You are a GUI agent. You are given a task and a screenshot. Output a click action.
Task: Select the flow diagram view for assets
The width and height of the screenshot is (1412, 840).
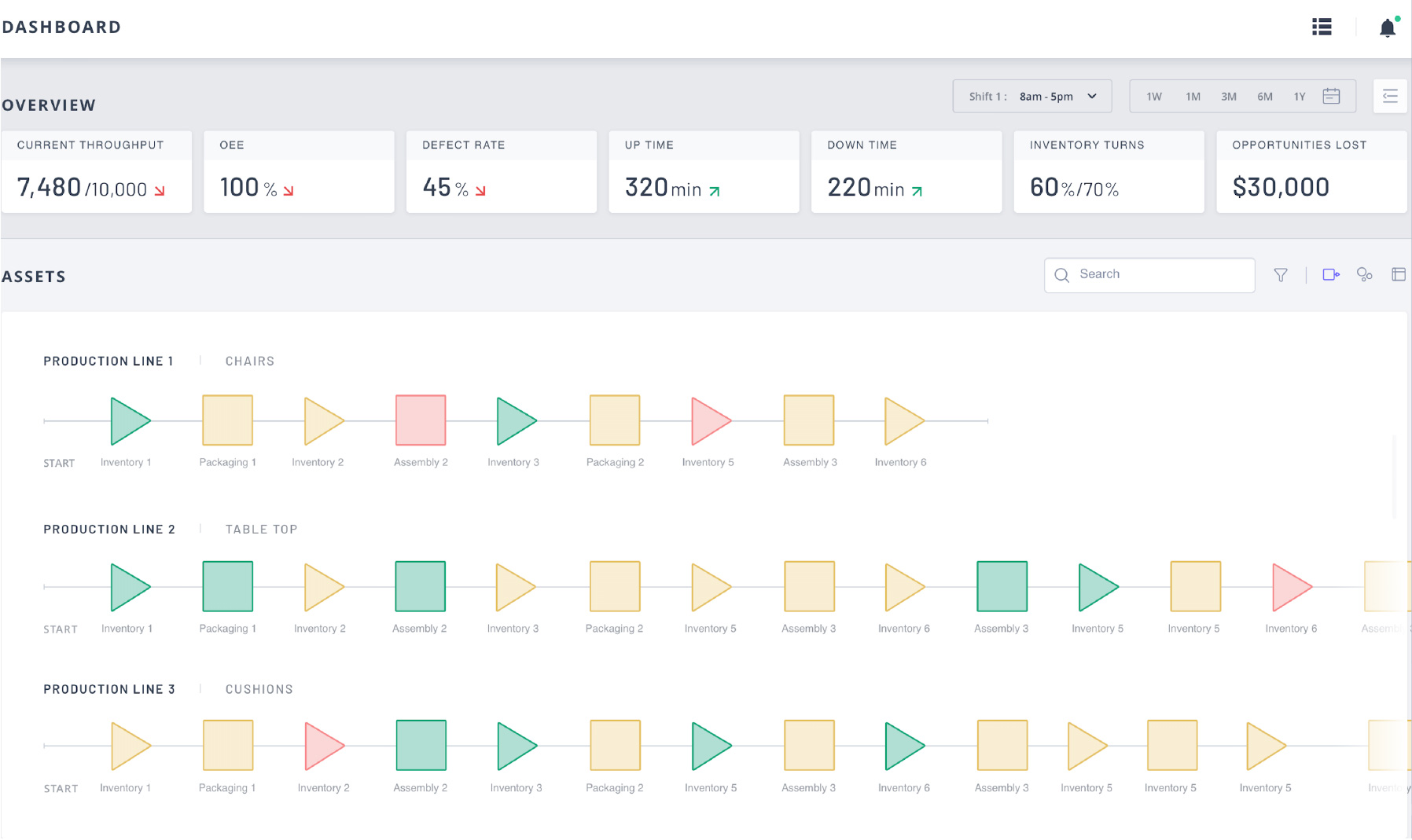[1331, 274]
